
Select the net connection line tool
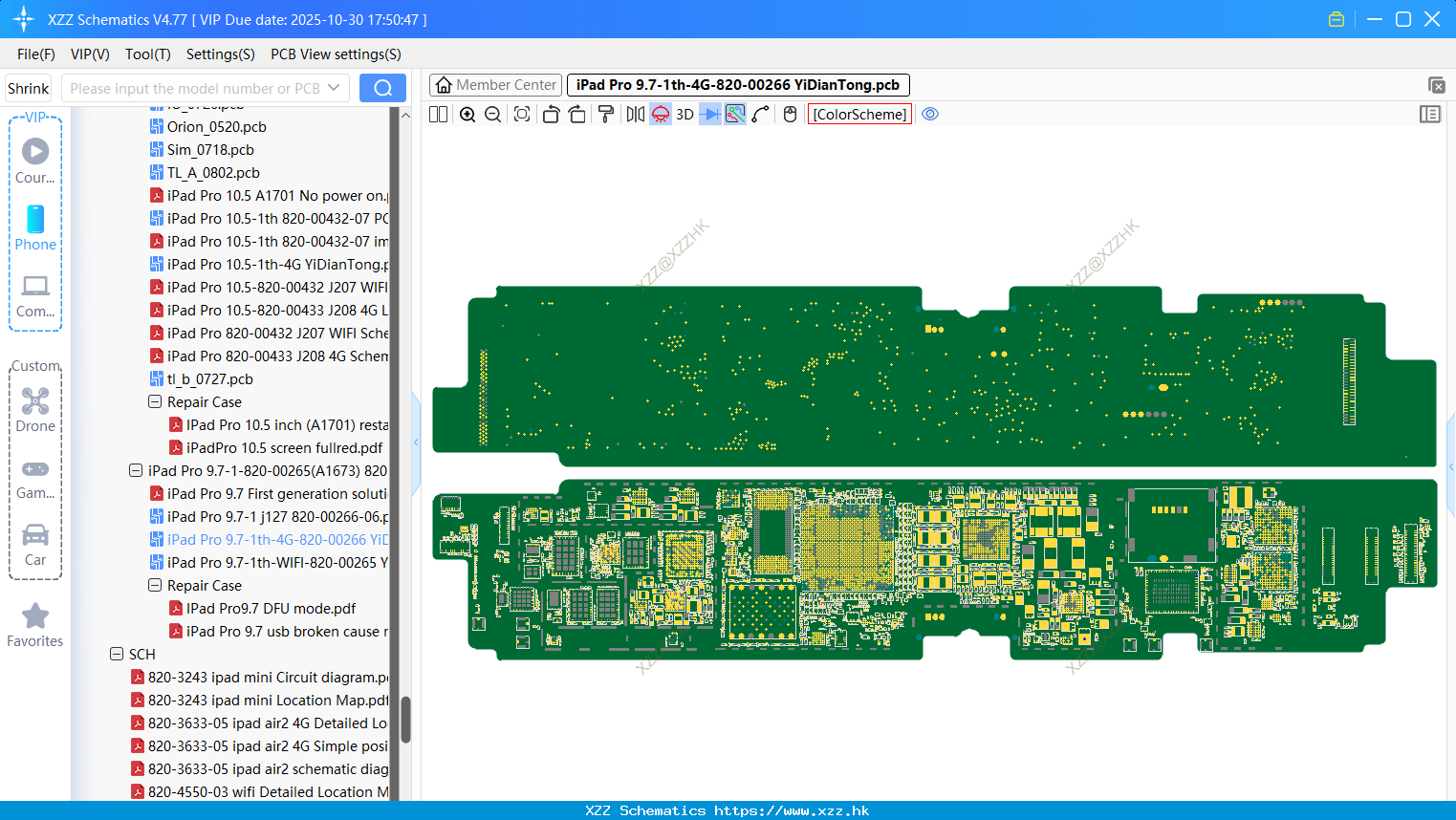tap(761, 115)
